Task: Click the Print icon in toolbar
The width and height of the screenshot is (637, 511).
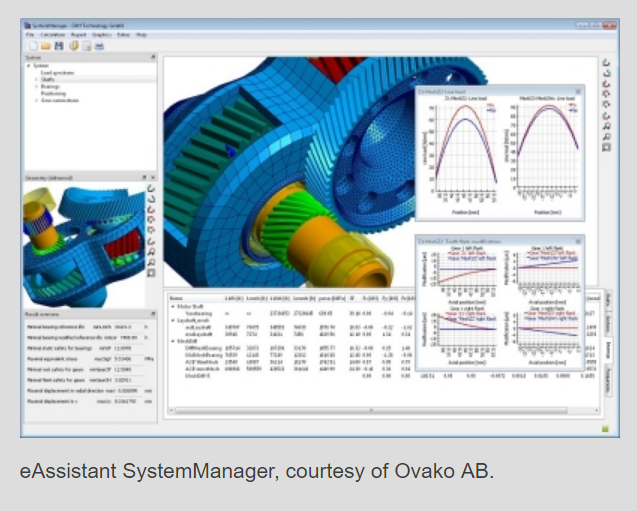Action: [99, 46]
